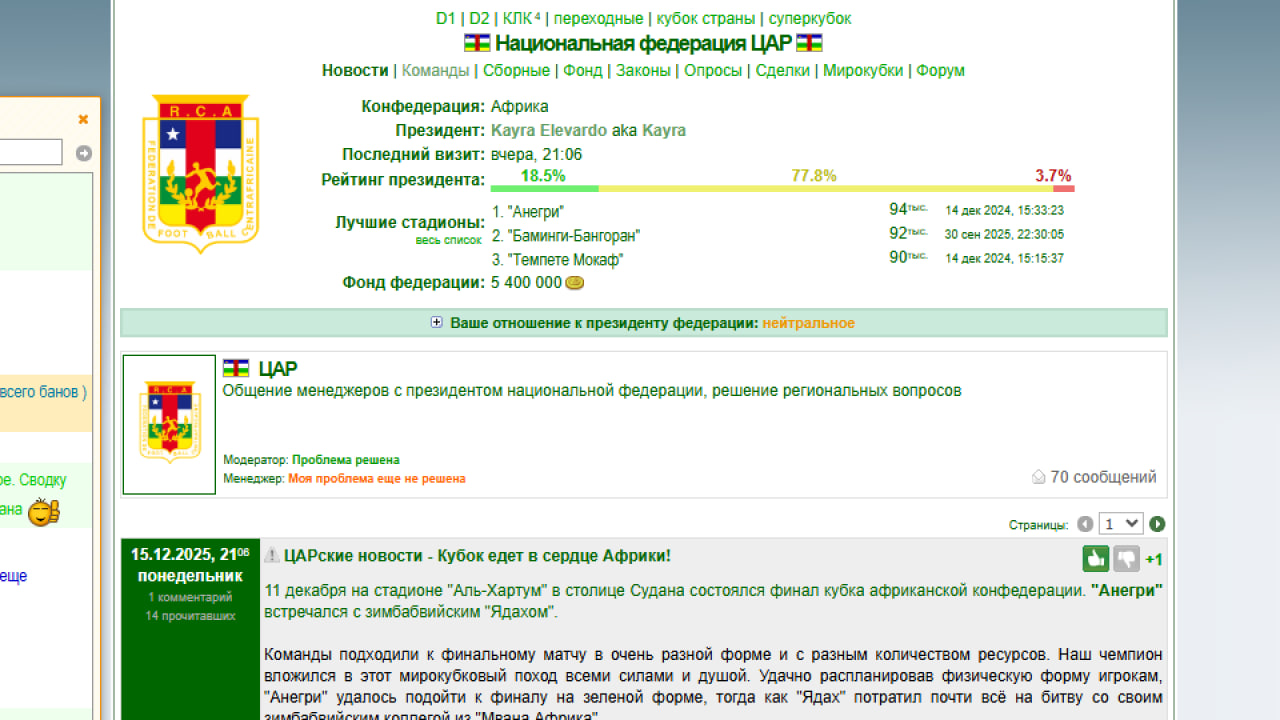Switch to the Форум tab
This screenshot has width=1280, height=720.
point(941,70)
